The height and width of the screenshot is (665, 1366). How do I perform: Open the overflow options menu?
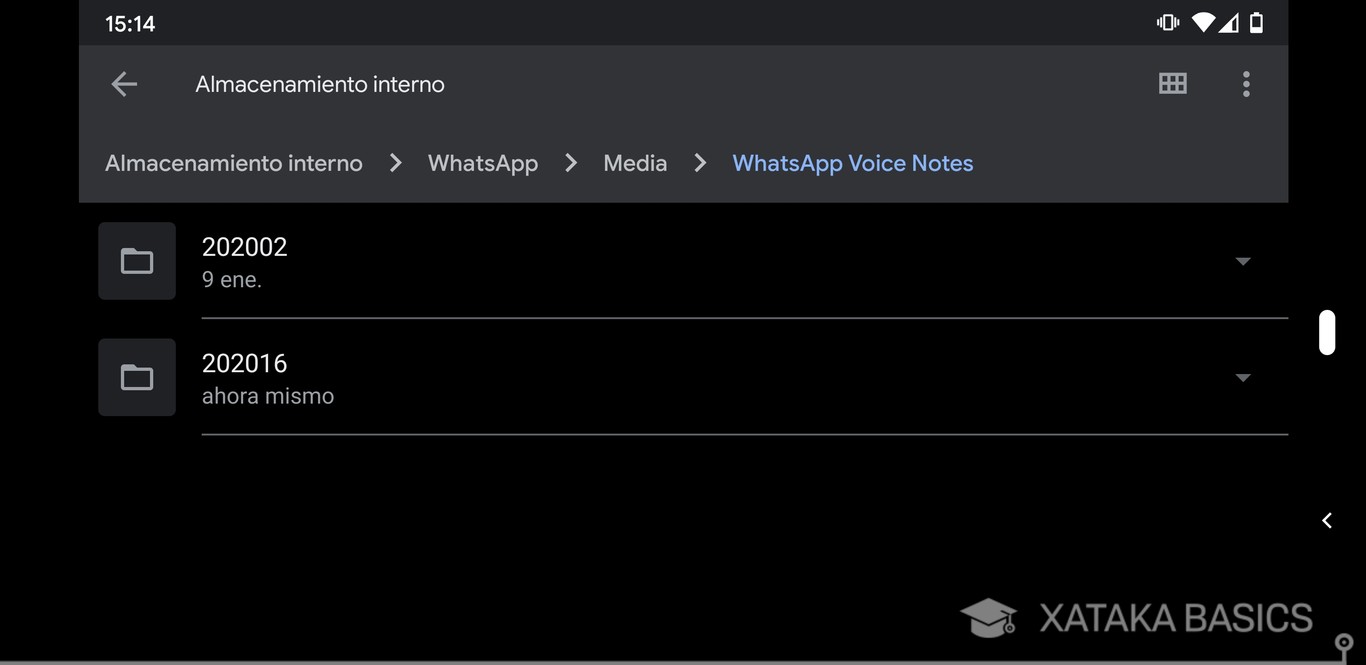point(1246,83)
